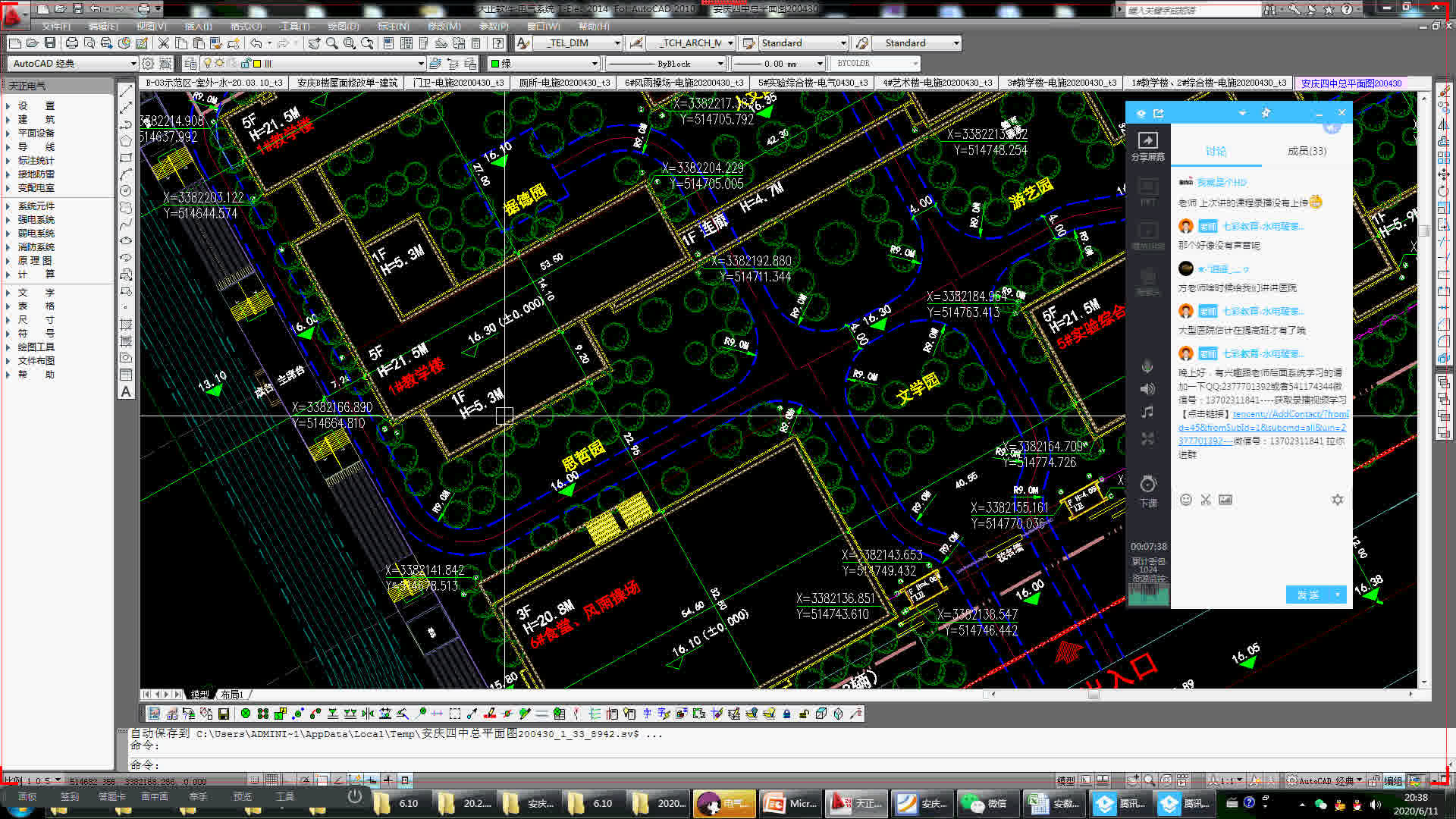This screenshot has height=819, width=1456.
Task: Toggle object snap in the status bar
Action: (x=322, y=780)
